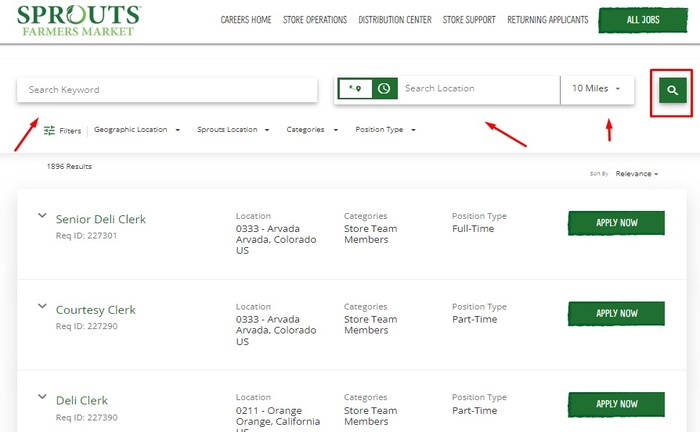Open the Sprouts Farmers Market logo
Viewport: 700px width, 432px height.
click(79, 21)
